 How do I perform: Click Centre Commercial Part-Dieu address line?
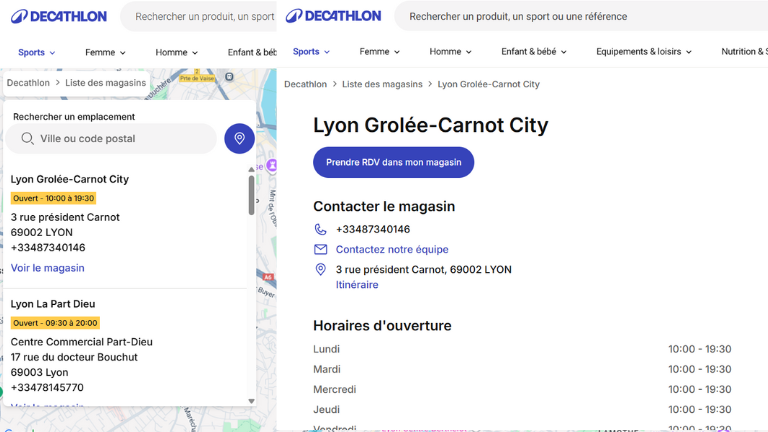[81, 342]
